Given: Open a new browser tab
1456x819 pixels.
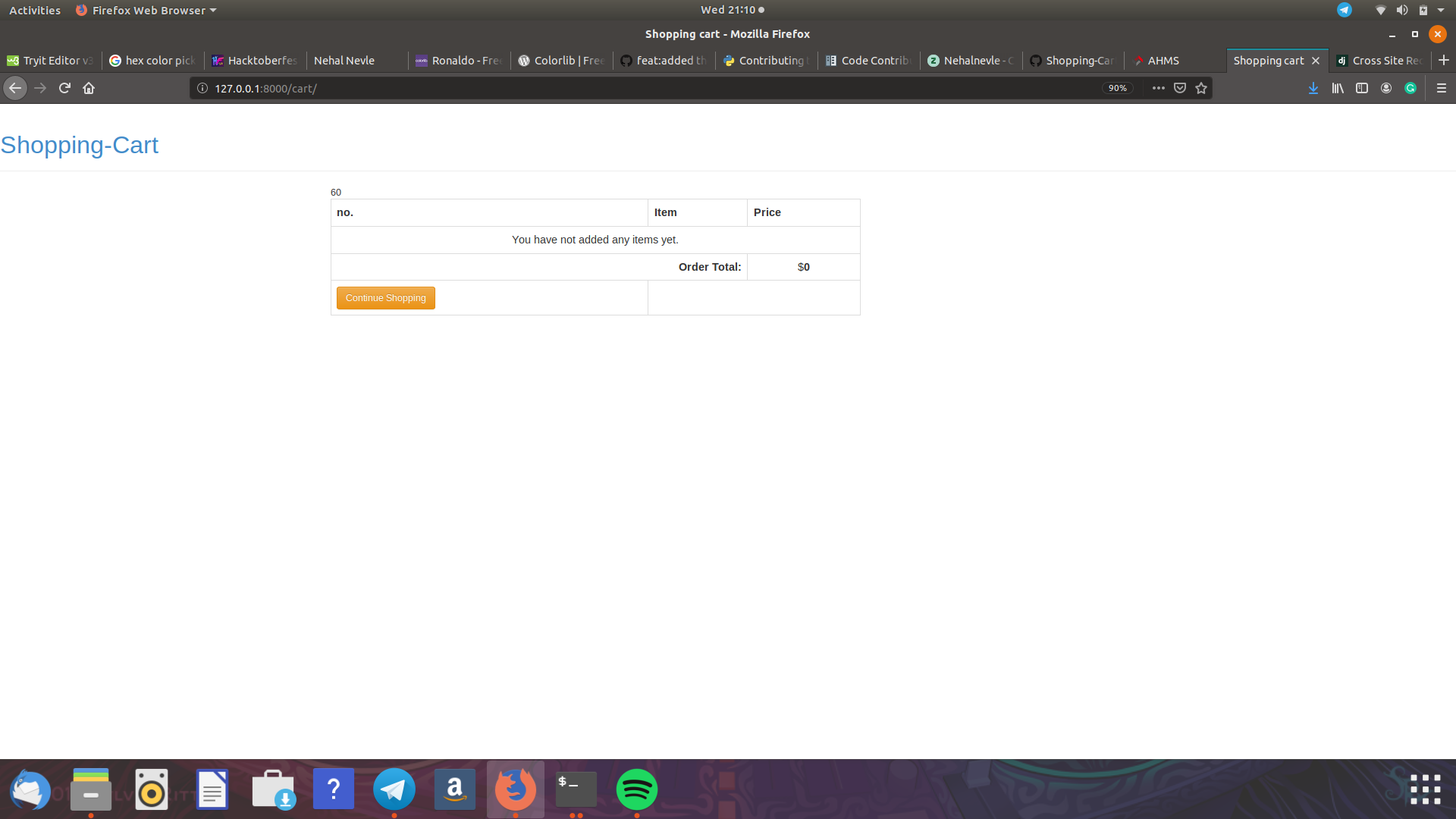Looking at the screenshot, I should [1443, 60].
